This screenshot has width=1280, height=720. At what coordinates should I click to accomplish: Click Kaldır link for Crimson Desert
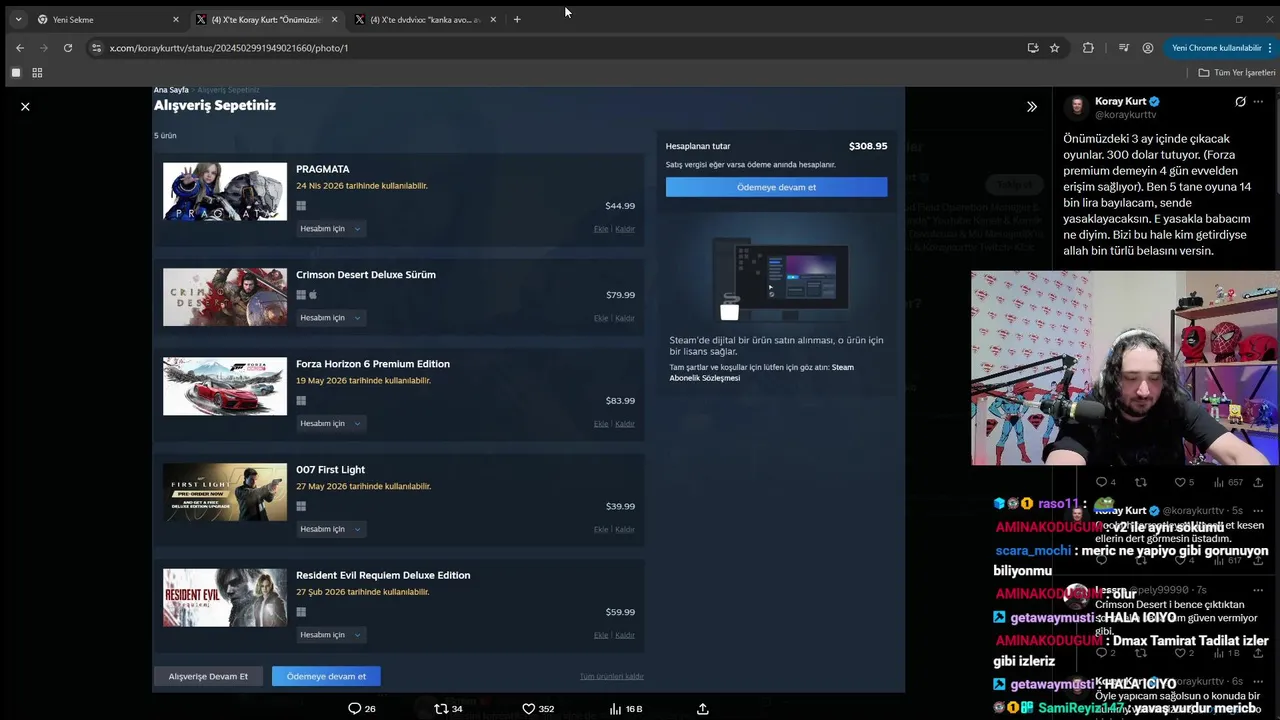tap(625, 318)
